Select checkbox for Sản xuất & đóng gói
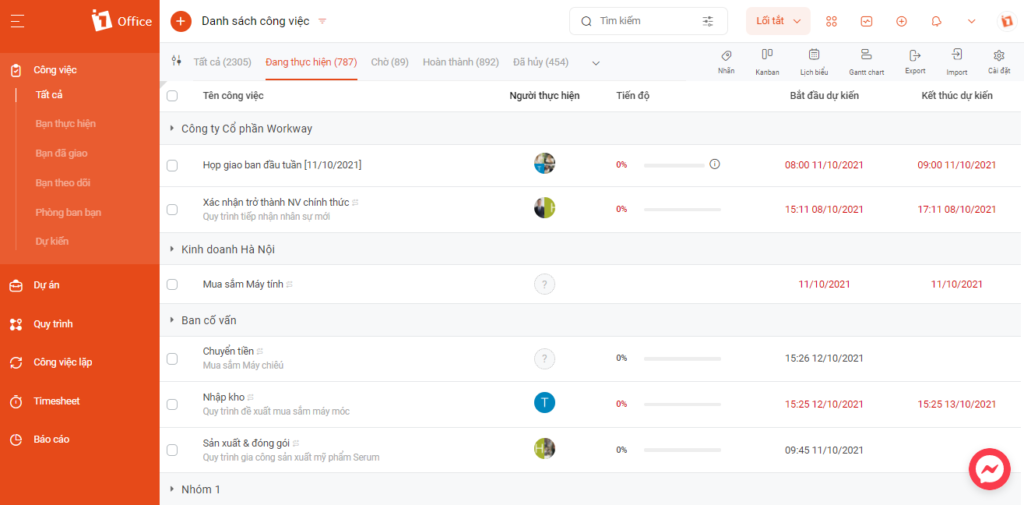This screenshot has height=505, width=1024. coord(172,450)
